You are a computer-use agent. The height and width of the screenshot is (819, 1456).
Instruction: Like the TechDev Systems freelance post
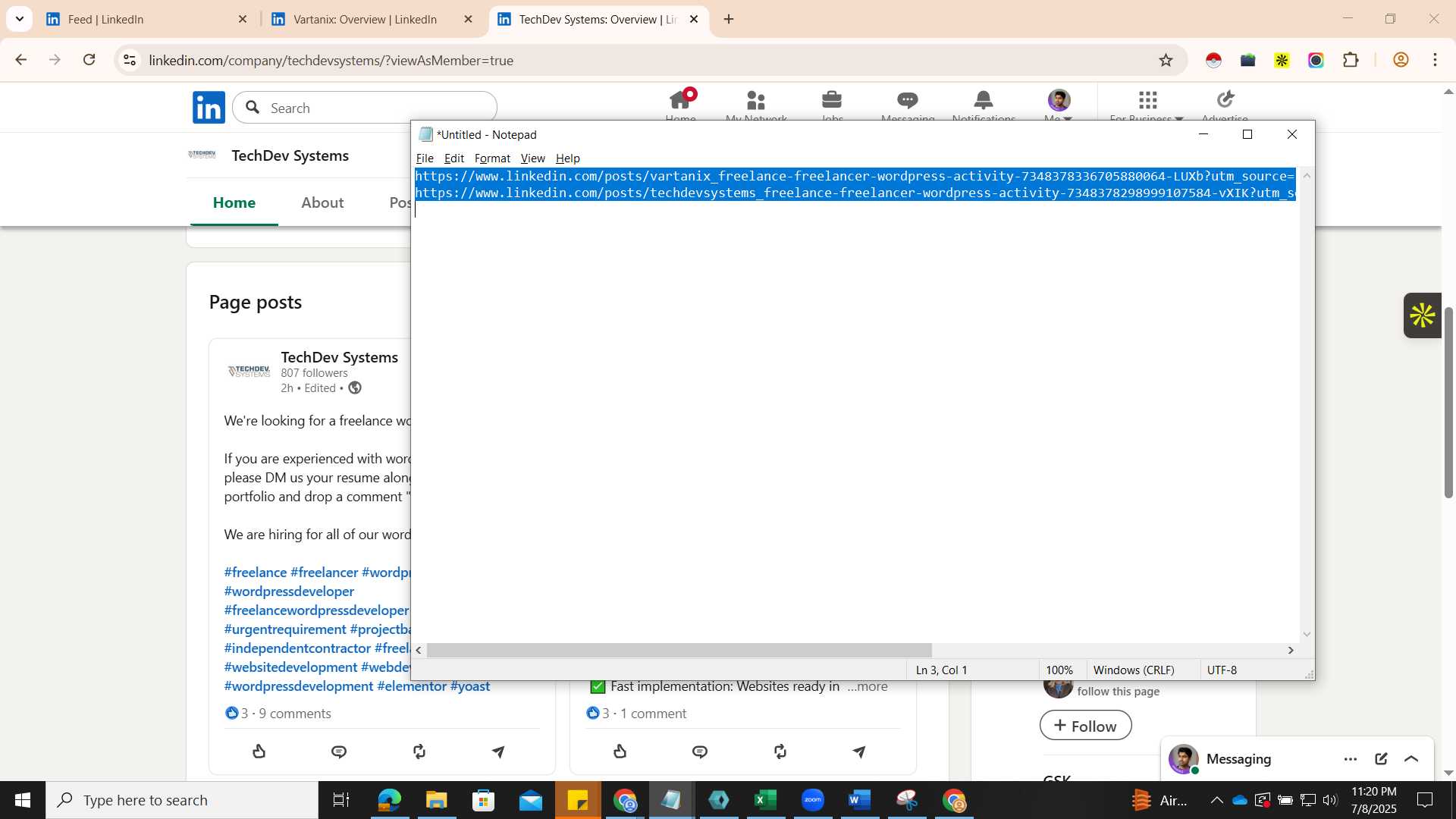coord(259,752)
